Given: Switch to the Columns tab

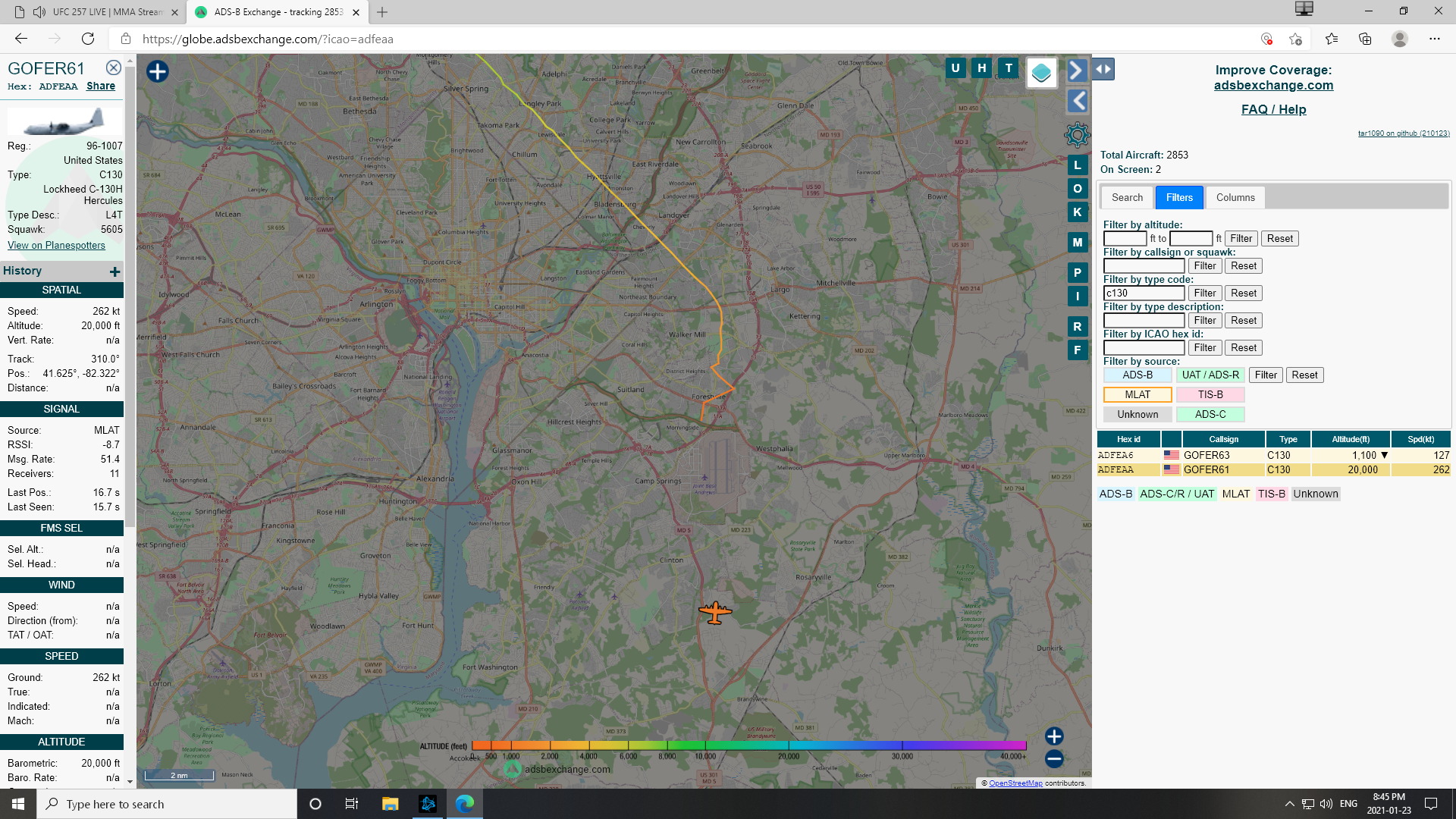Looking at the screenshot, I should point(1235,197).
